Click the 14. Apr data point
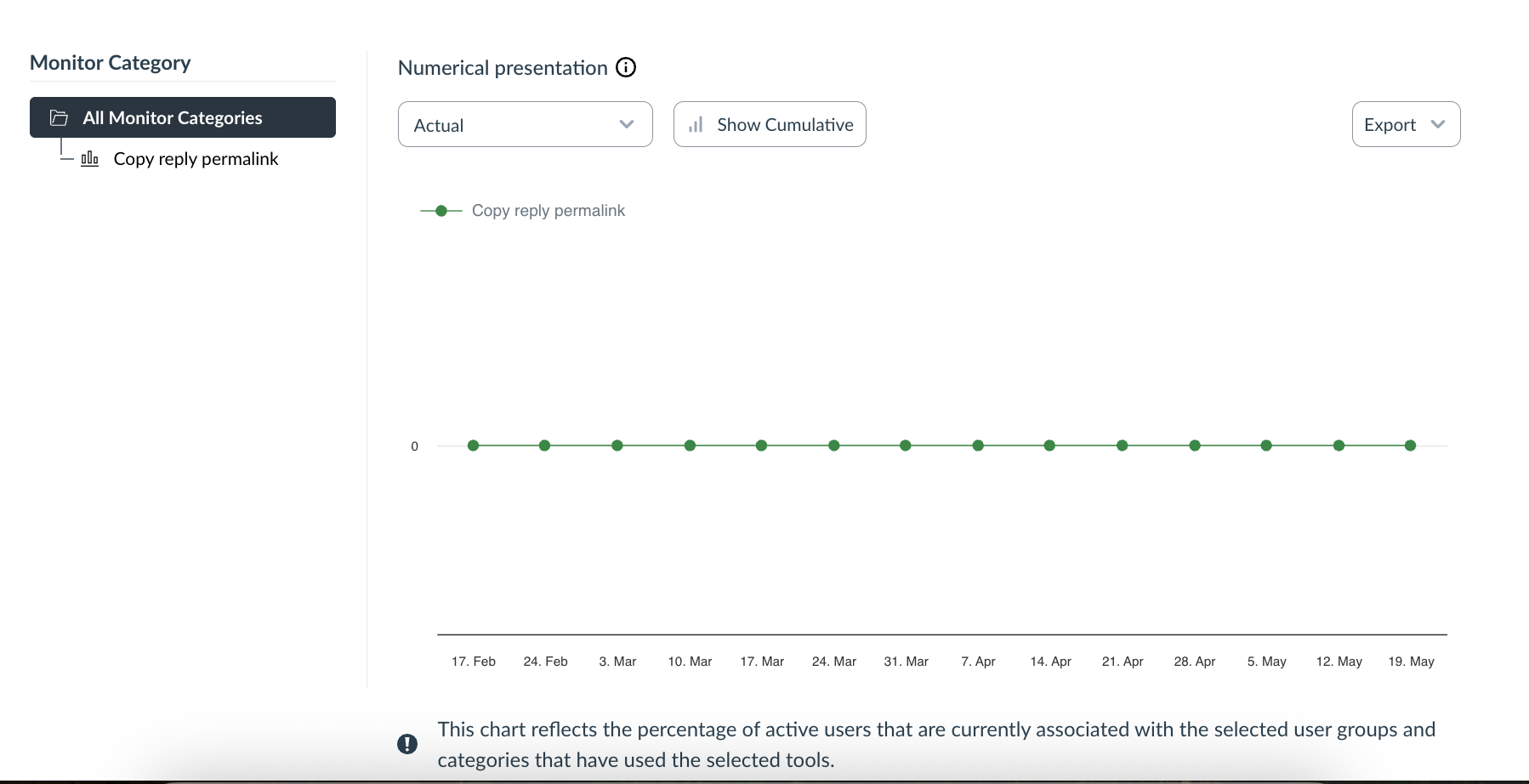The image size is (1529, 784). point(1049,446)
